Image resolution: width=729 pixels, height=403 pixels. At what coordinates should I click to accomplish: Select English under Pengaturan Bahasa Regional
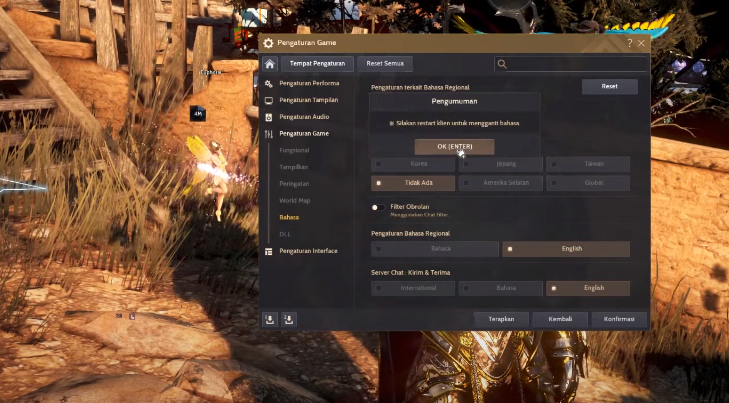566,249
